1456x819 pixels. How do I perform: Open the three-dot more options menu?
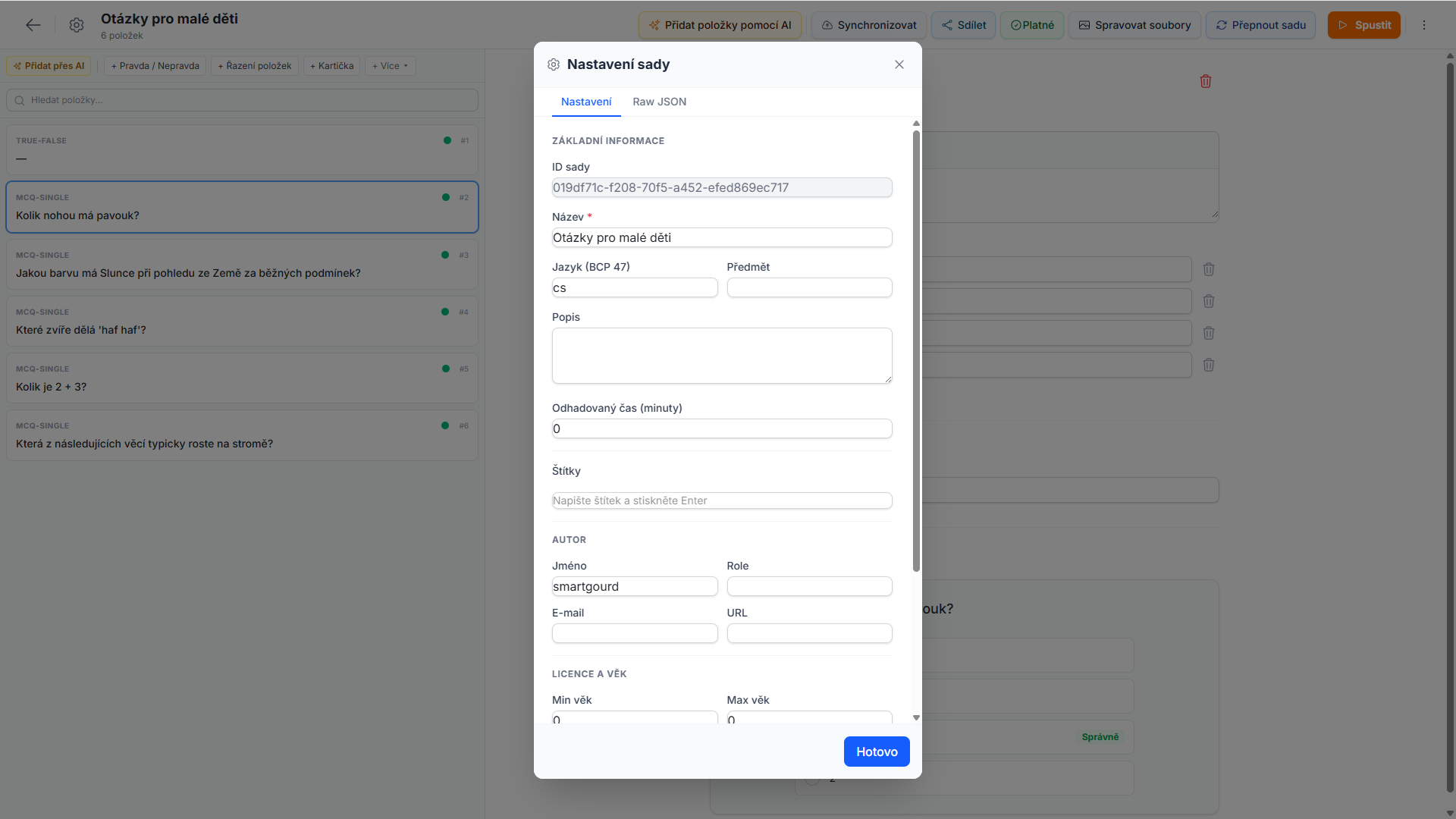1424,25
